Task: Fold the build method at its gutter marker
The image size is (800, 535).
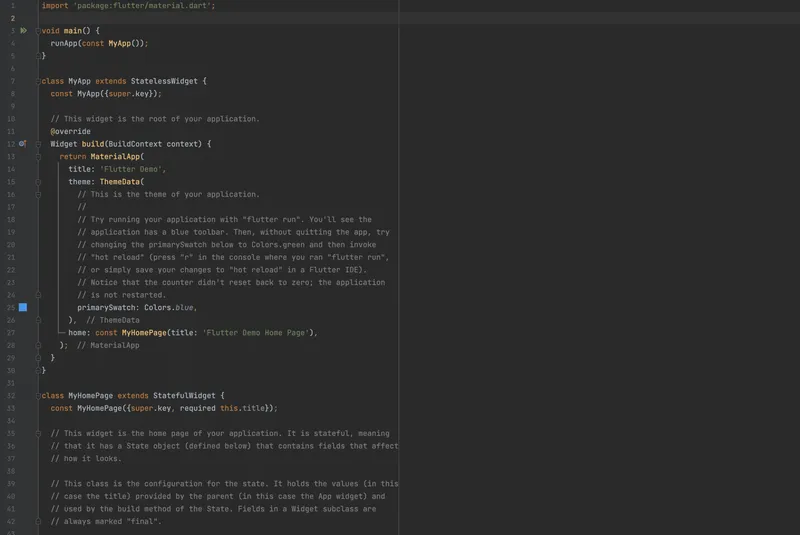Action: click(x=38, y=144)
